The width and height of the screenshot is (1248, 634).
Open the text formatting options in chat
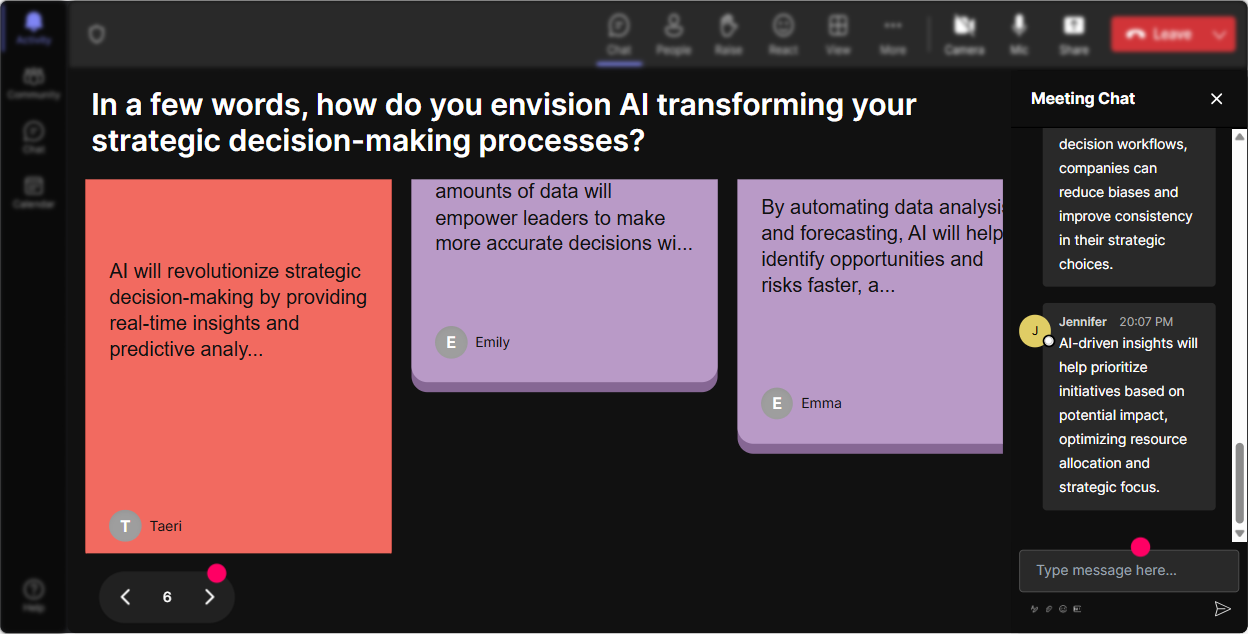point(1035,608)
